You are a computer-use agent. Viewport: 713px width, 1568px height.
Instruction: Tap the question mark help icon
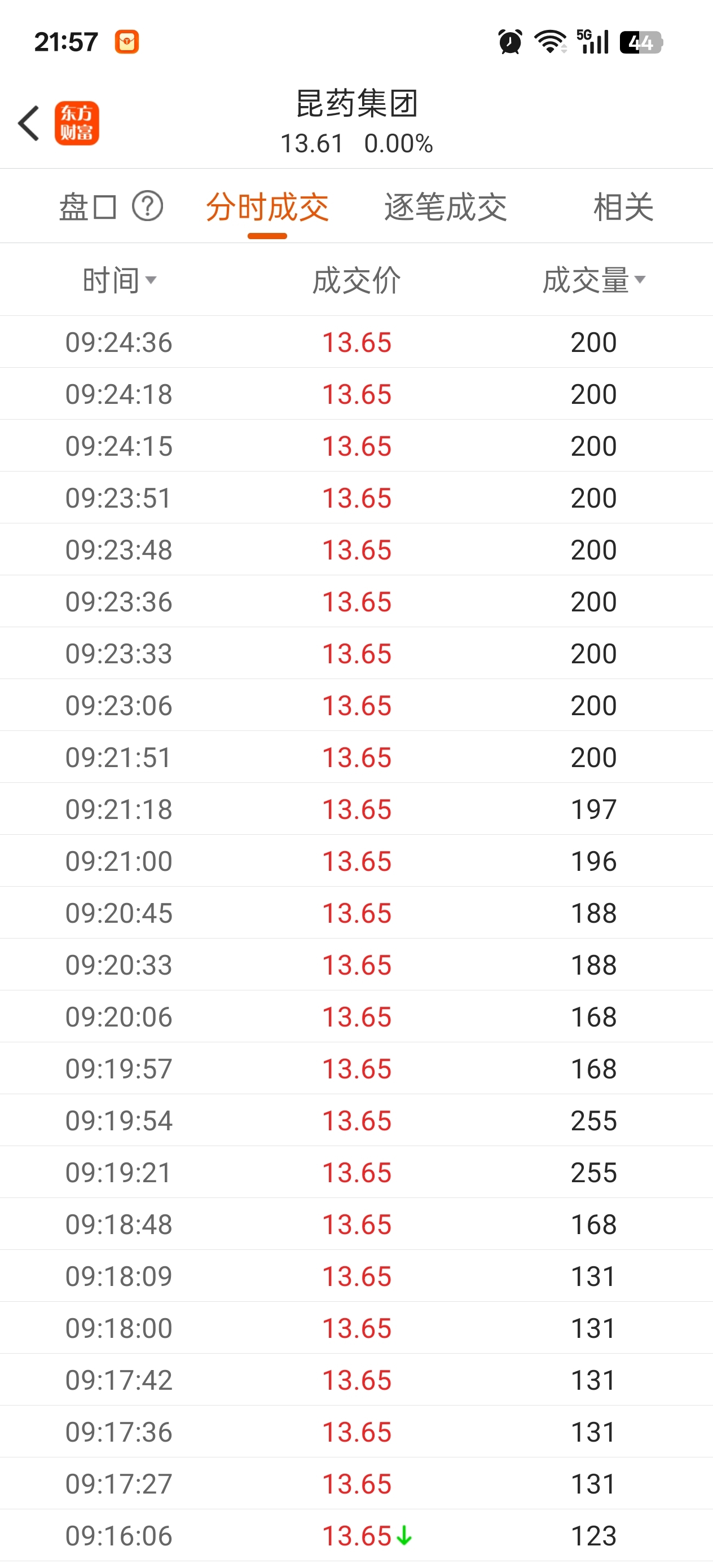point(147,206)
